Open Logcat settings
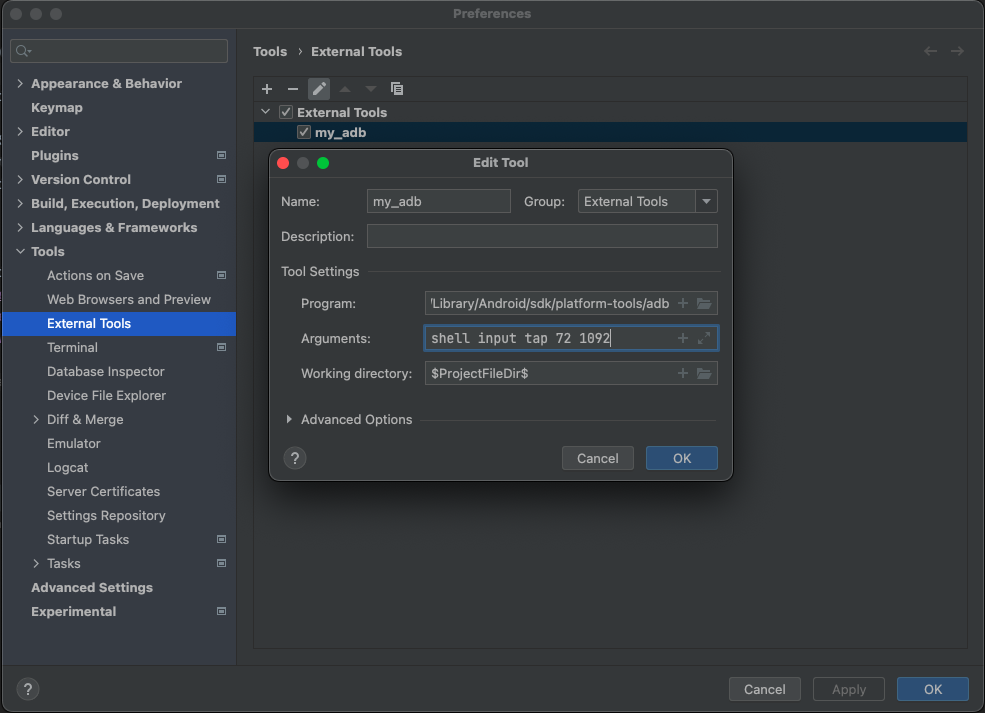The width and height of the screenshot is (985, 713). 67,467
